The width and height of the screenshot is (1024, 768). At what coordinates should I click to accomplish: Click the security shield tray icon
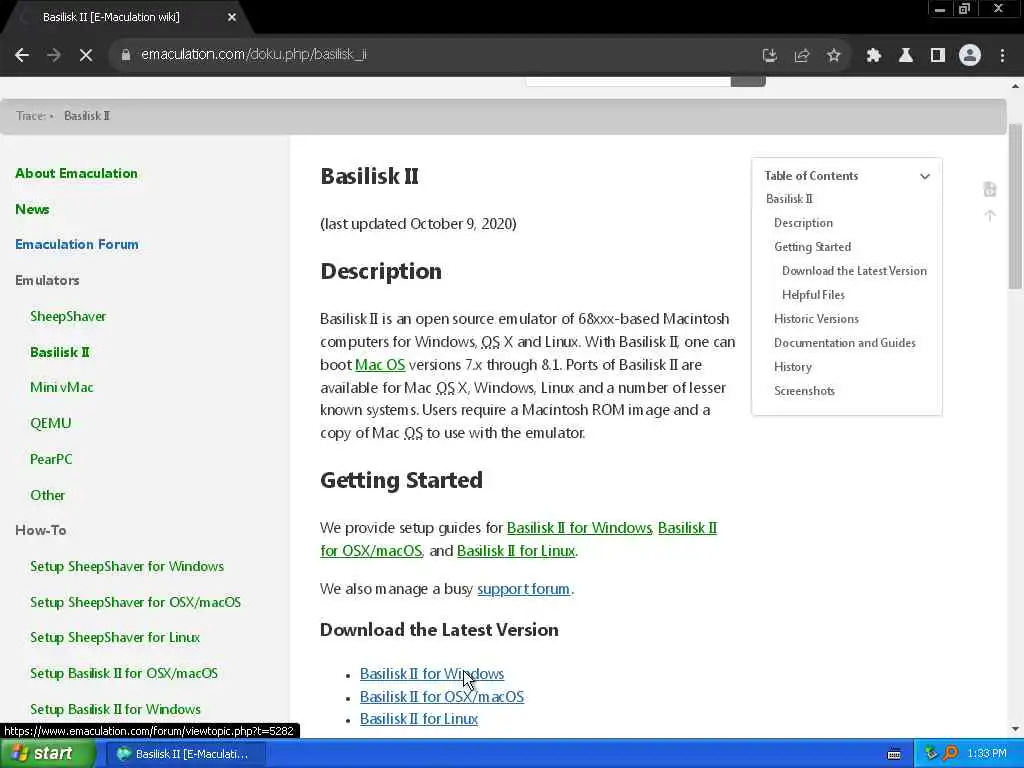click(x=931, y=754)
